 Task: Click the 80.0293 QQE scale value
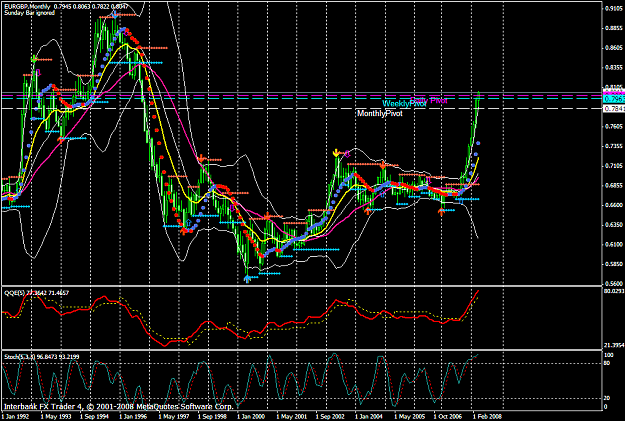click(614, 291)
